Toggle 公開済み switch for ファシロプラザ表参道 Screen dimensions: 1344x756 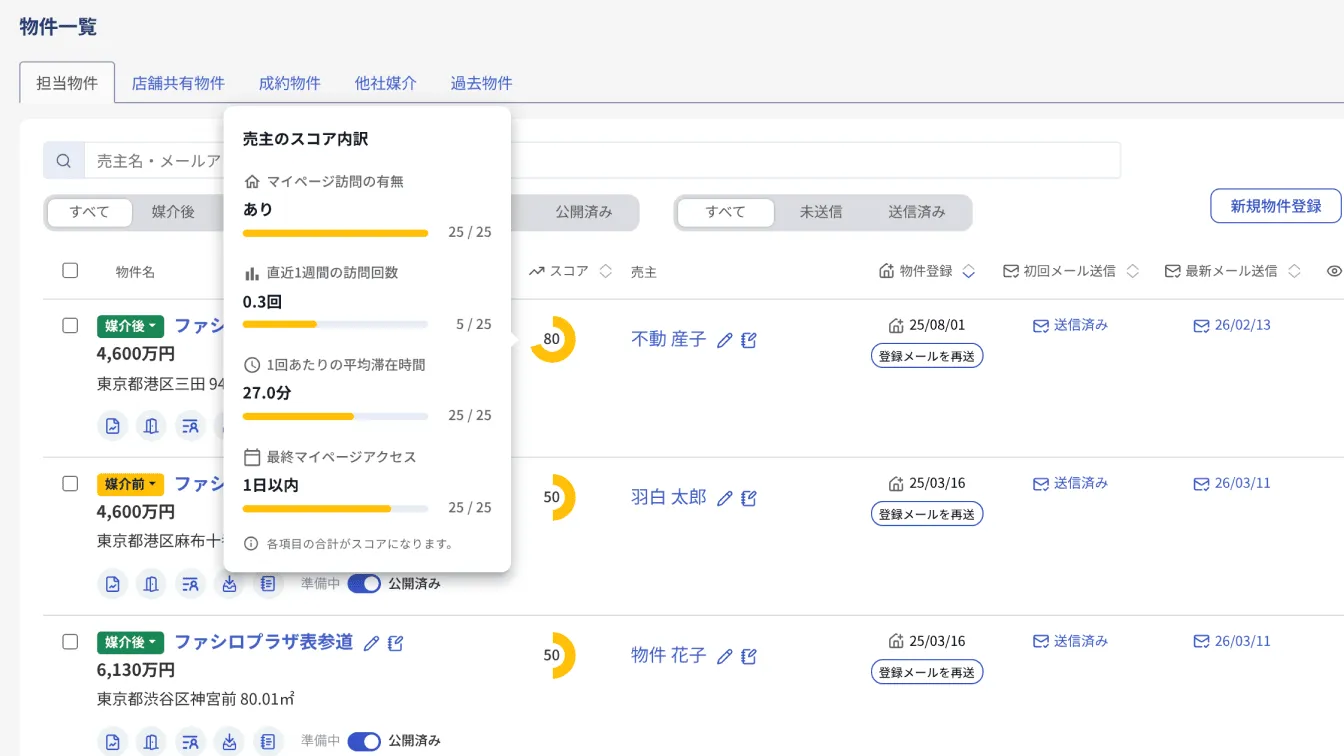tap(364, 741)
